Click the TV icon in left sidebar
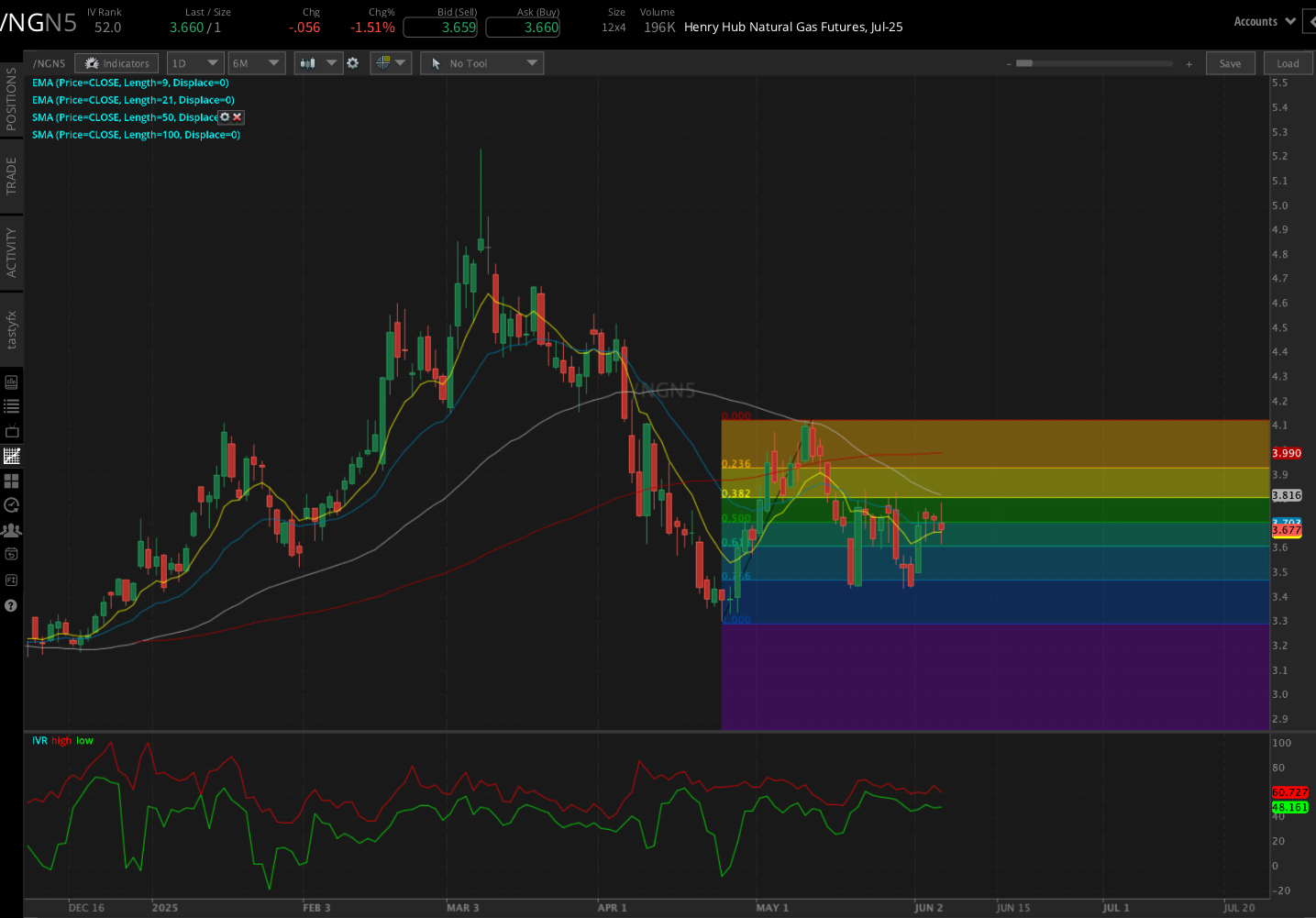 pos(12,431)
